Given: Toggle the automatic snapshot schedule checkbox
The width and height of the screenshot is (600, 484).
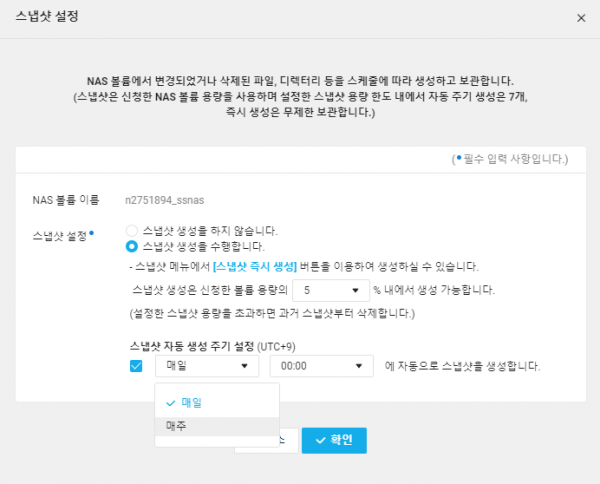Looking at the screenshot, I should pyautogui.click(x=136, y=366).
